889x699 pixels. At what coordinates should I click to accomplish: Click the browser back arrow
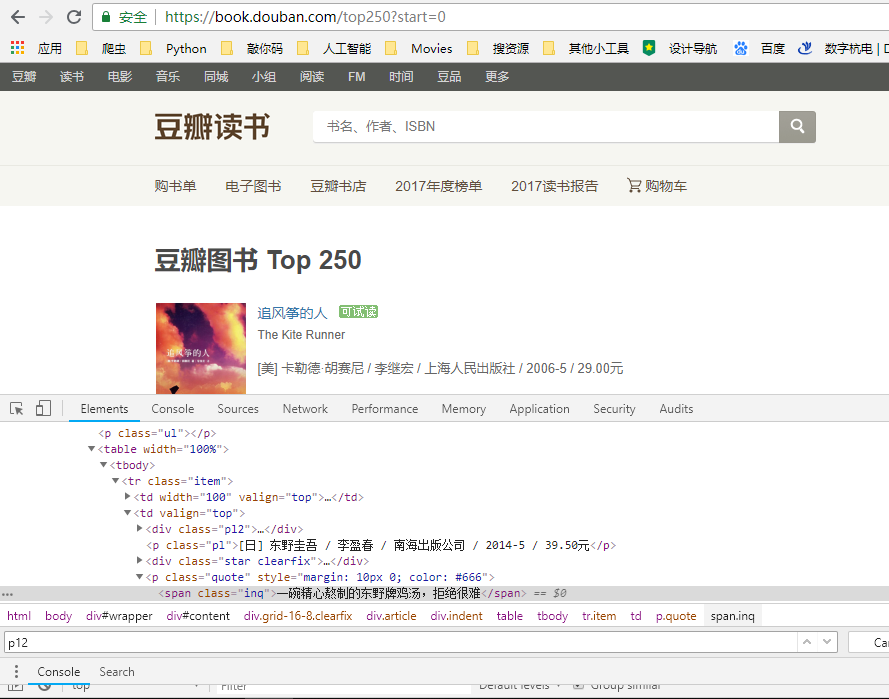tap(18, 17)
